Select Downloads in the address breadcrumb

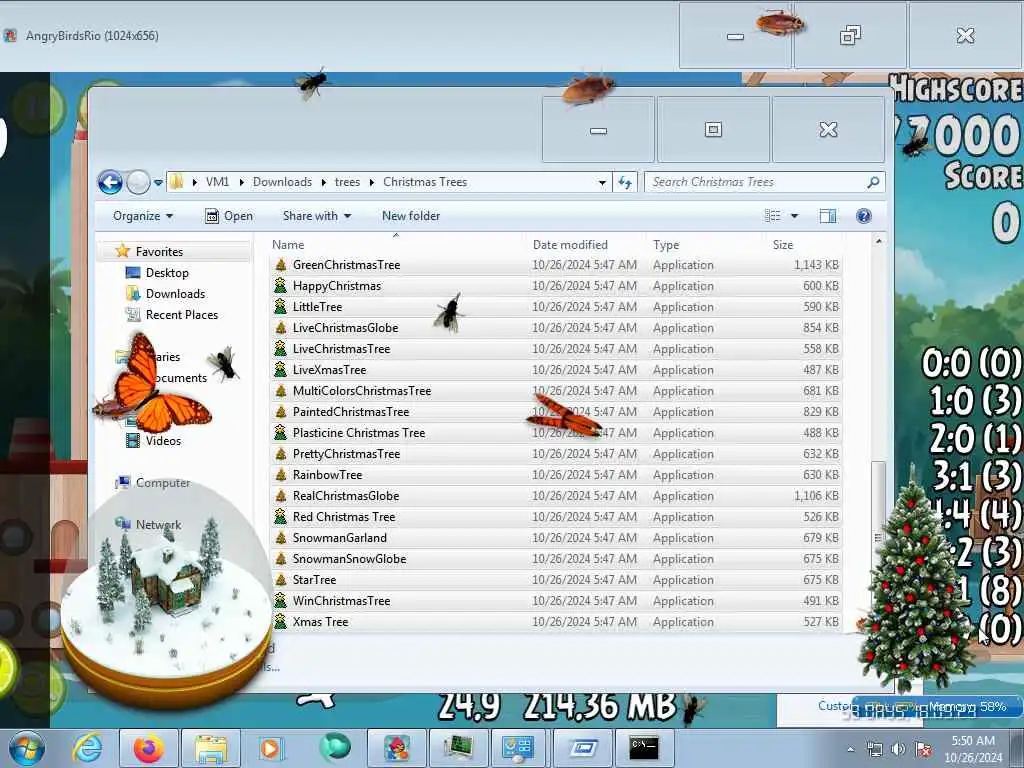(282, 182)
